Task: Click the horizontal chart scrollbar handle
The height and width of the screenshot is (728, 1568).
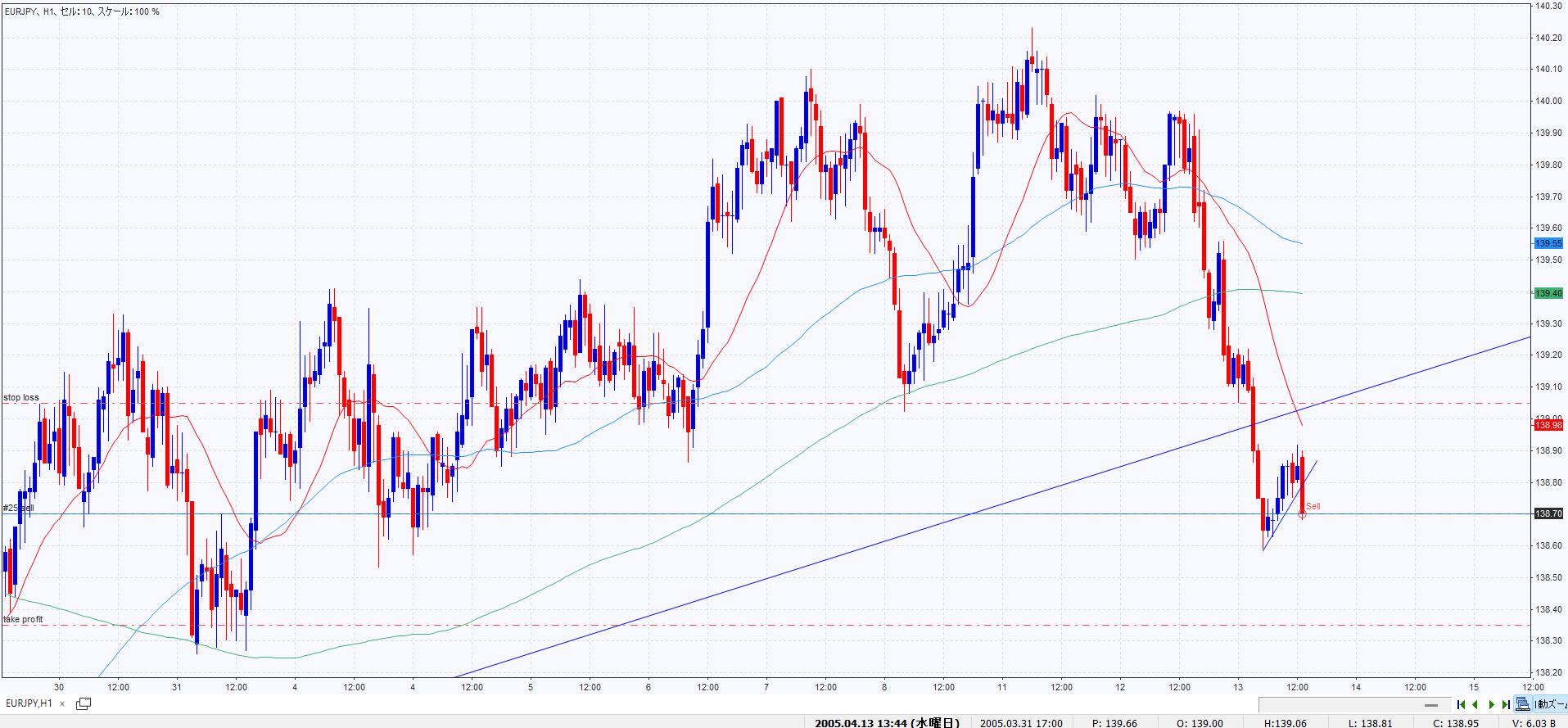Action: tap(1431, 705)
